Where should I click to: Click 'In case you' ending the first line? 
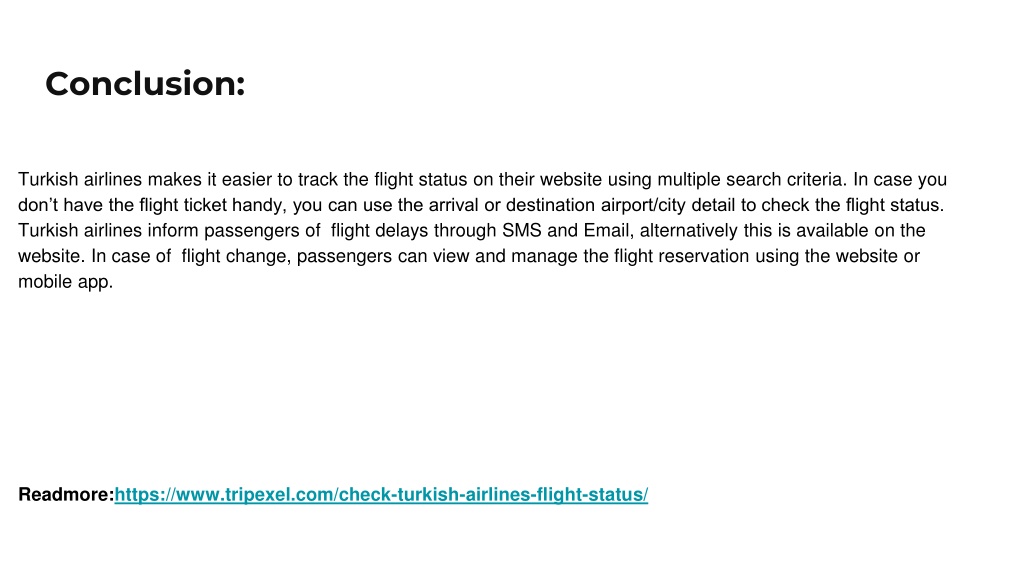900,180
